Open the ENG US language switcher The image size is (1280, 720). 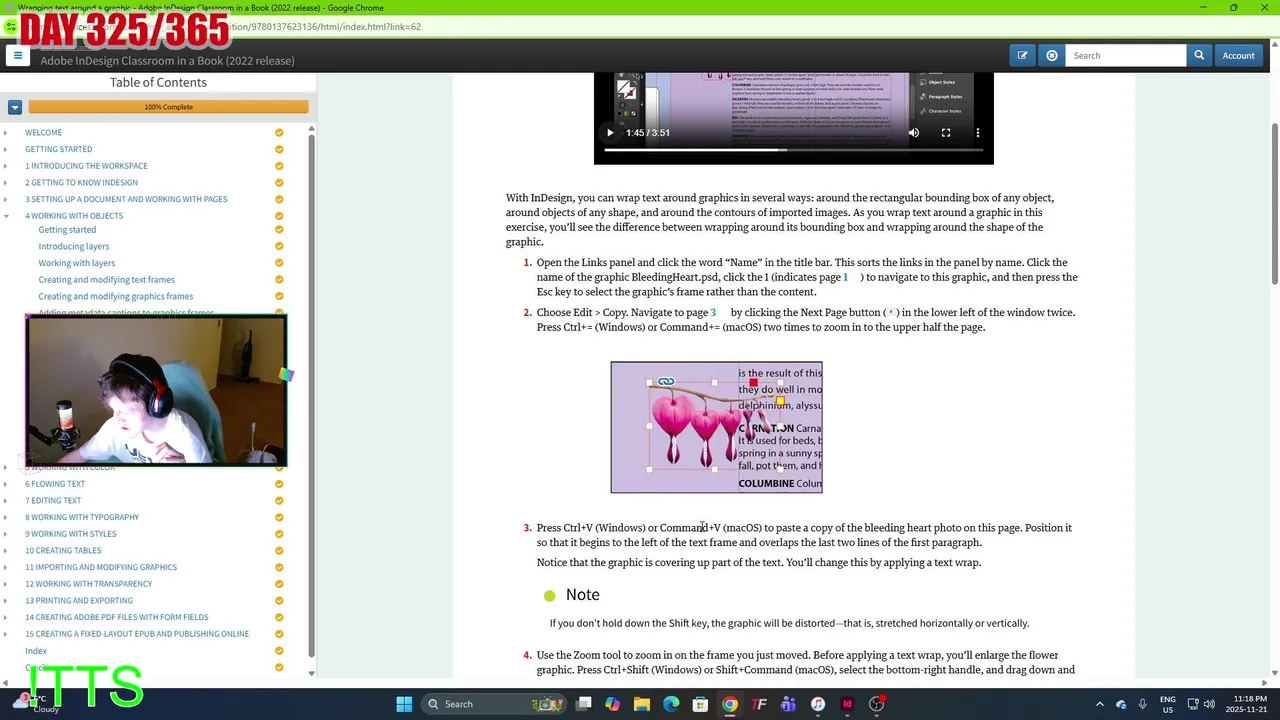[1168, 704]
